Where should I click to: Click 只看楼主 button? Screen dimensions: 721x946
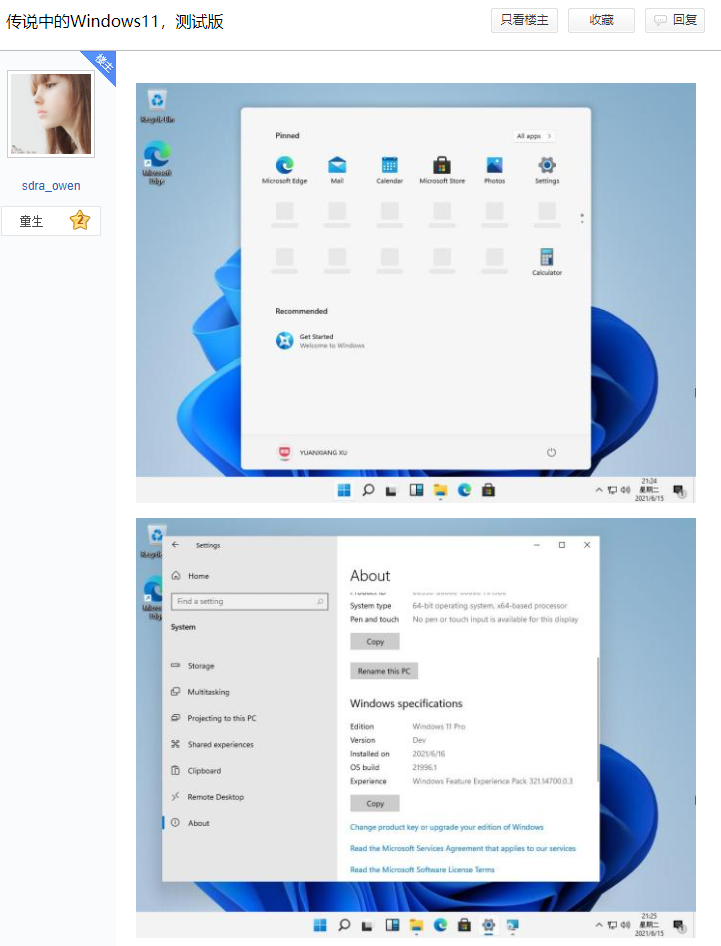point(524,21)
